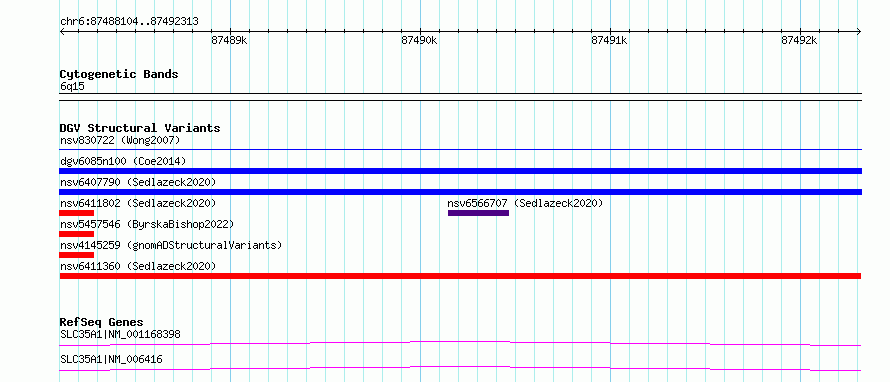Viewport: 890px width, 382px height.
Task: Open SLC35A1|NM_001168398 gene label
Action: (x=120, y=334)
